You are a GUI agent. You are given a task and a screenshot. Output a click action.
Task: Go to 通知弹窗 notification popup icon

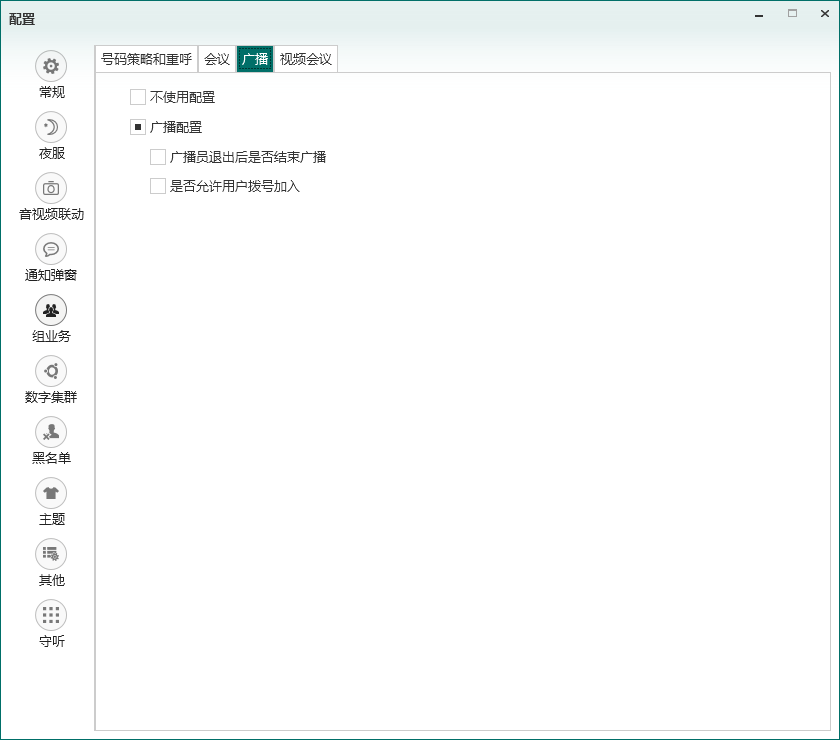point(51,249)
